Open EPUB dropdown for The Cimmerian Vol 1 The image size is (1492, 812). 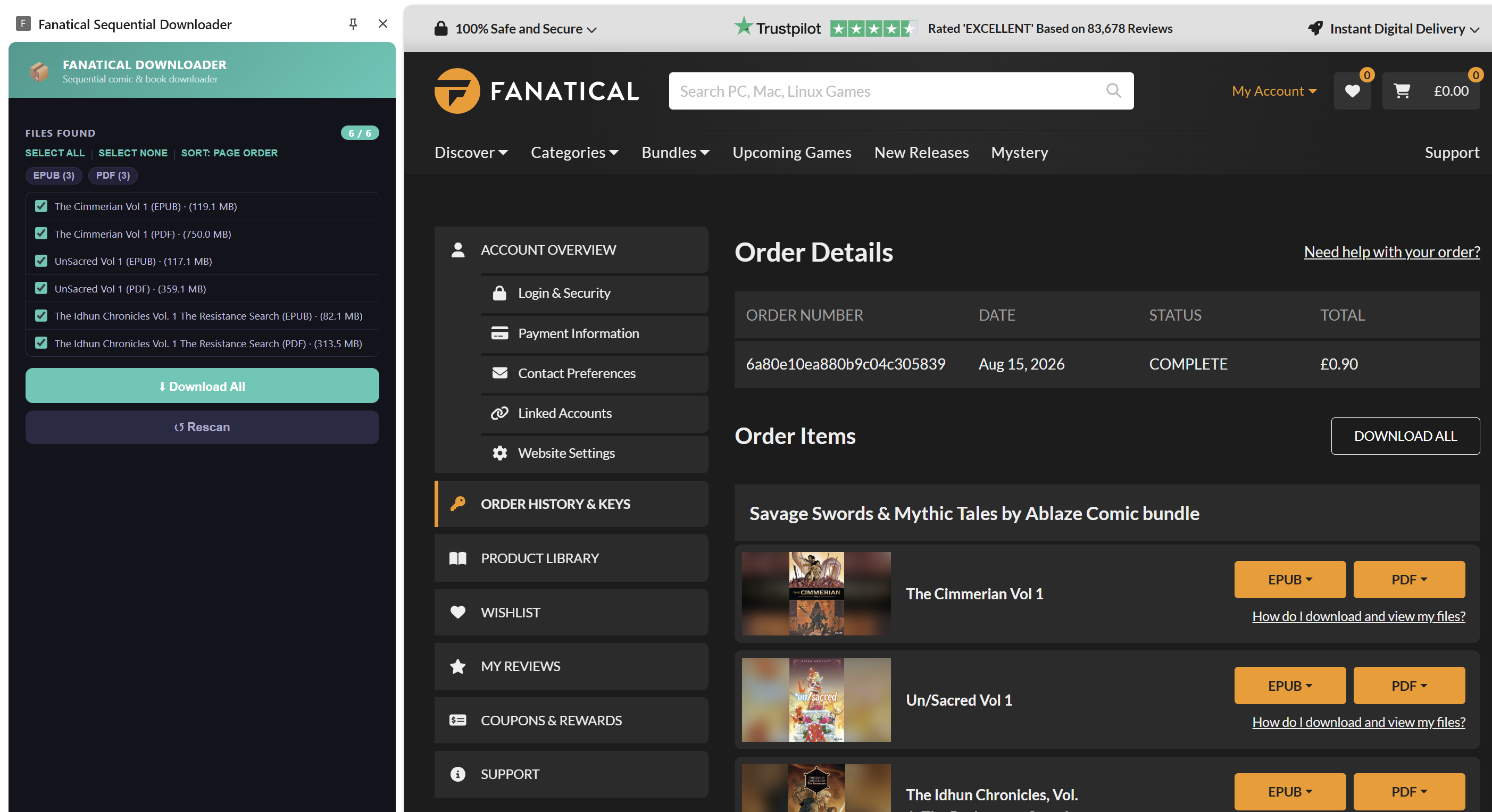pos(1290,580)
